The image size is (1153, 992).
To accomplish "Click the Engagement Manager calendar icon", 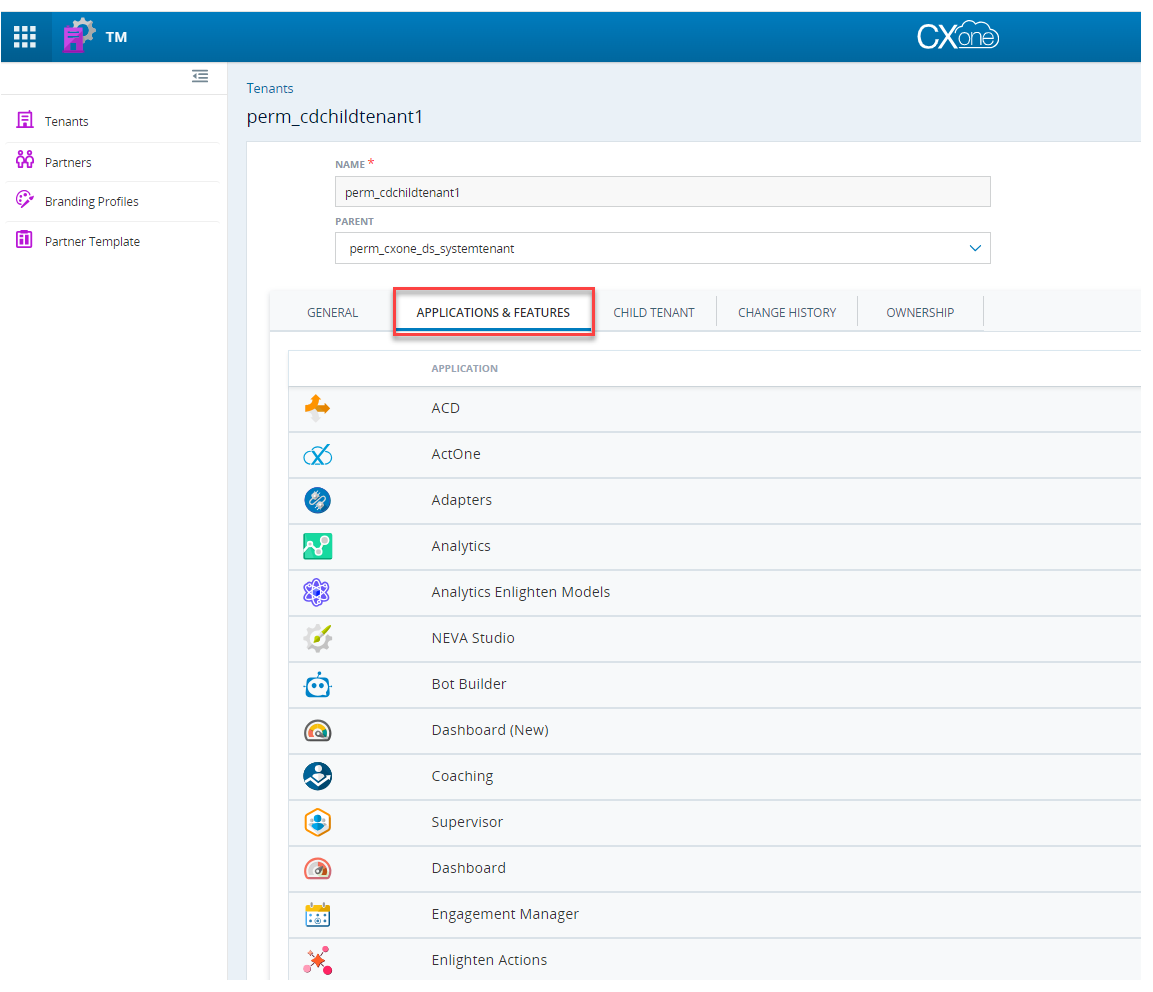I will click(x=318, y=915).
